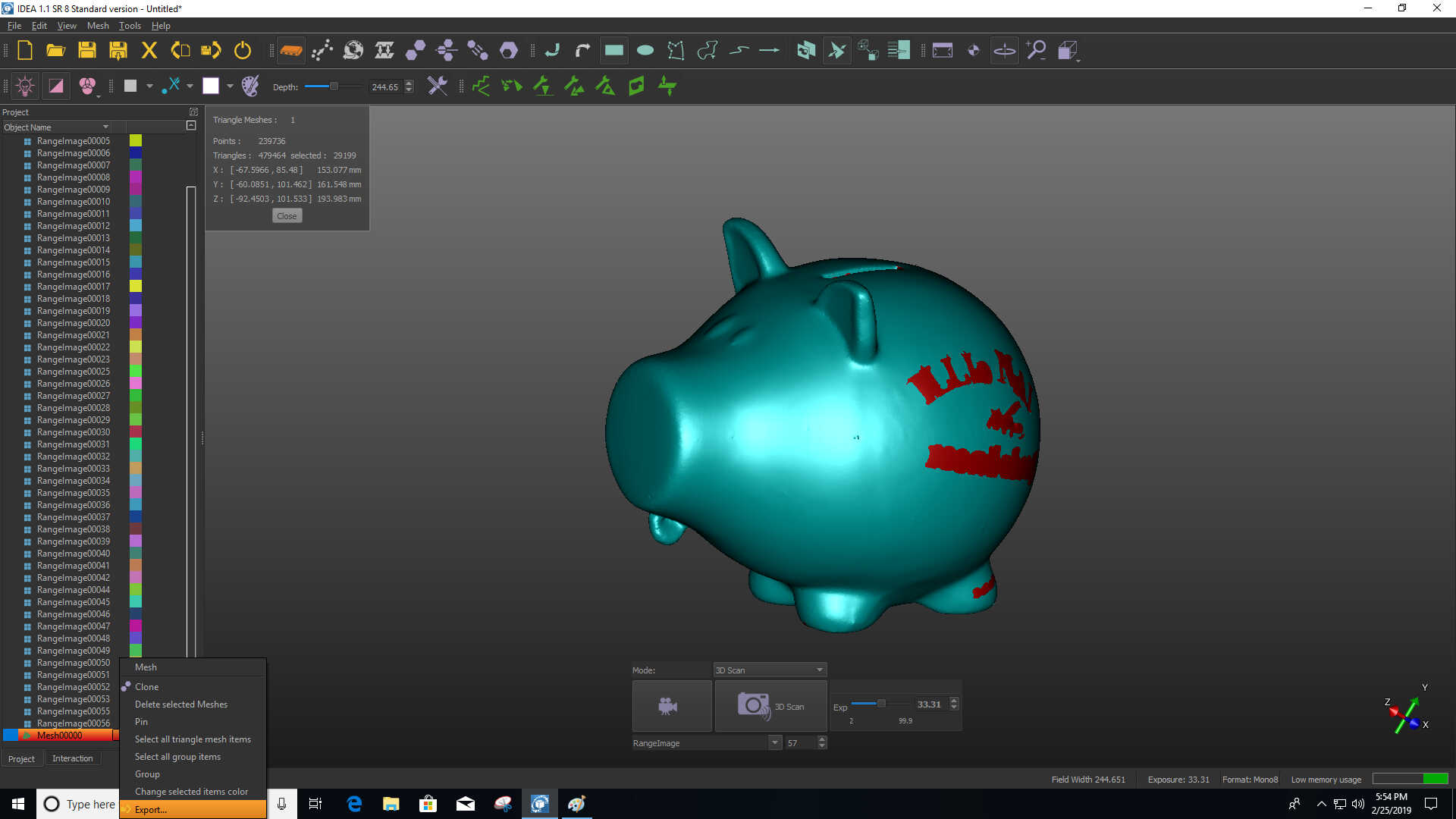Choose Export from the context menu
The width and height of the screenshot is (1456, 819).
click(x=151, y=809)
